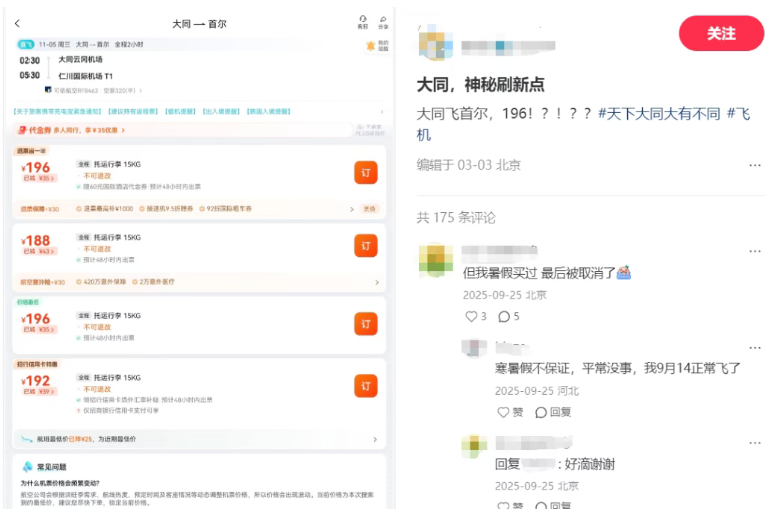Click the red 关注 follow button
The width and height of the screenshot is (782, 516).
pyautogui.click(x=720, y=33)
